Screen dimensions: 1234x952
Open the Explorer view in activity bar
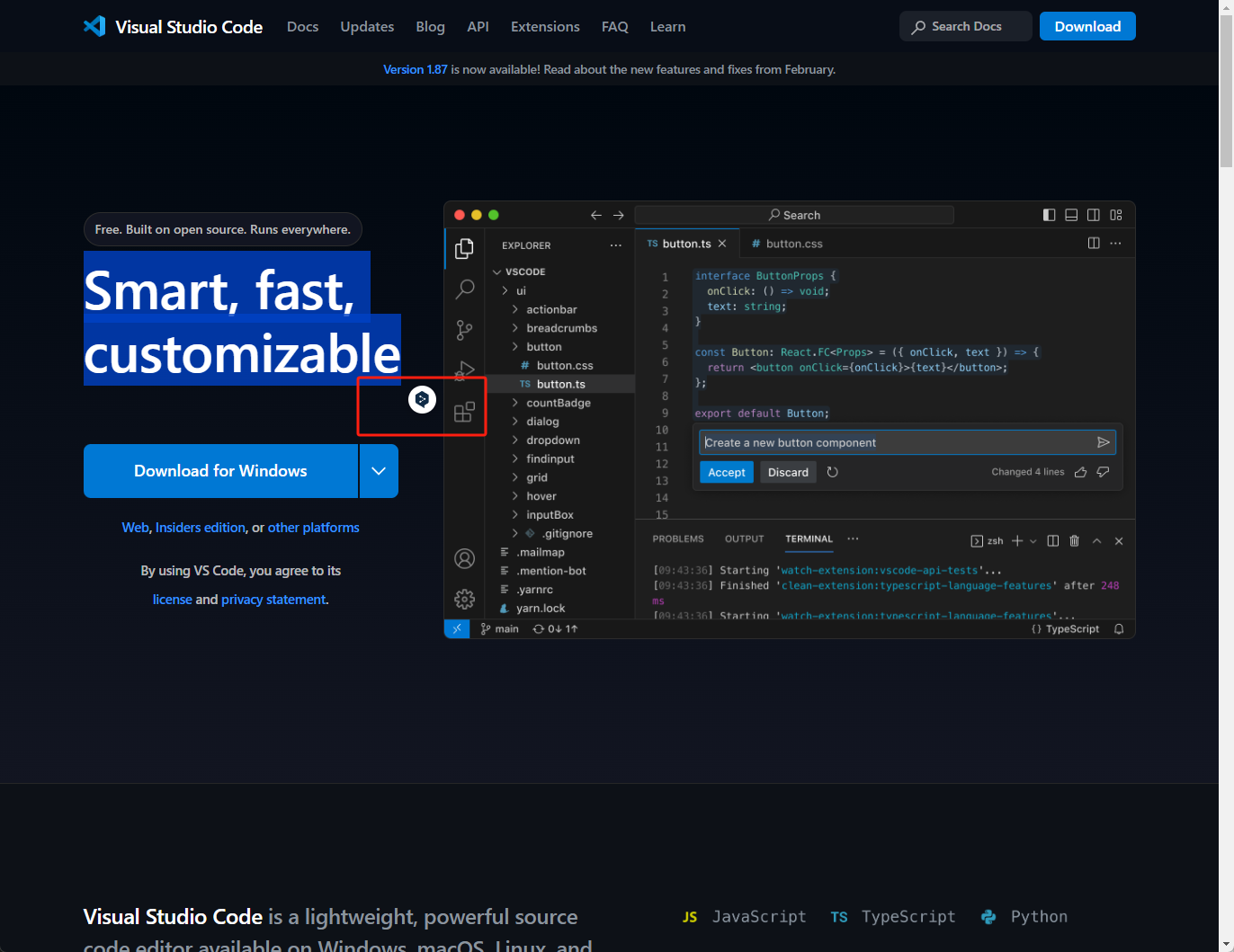pyautogui.click(x=464, y=248)
